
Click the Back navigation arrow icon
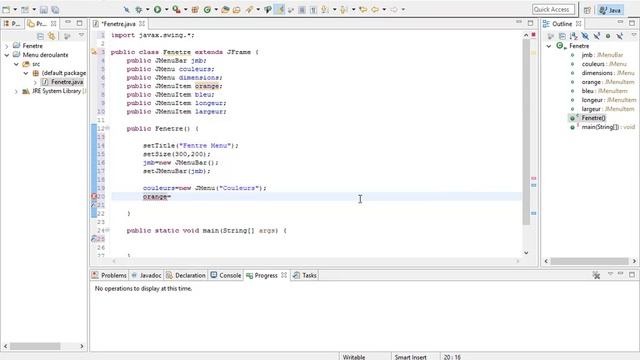click(375, 9)
